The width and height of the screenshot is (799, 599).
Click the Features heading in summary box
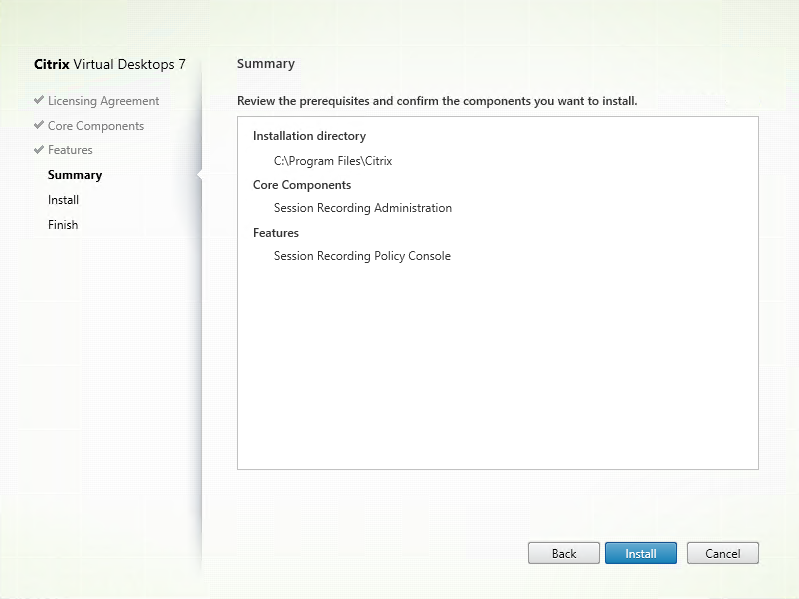pyautogui.click(x=276, y=233)
